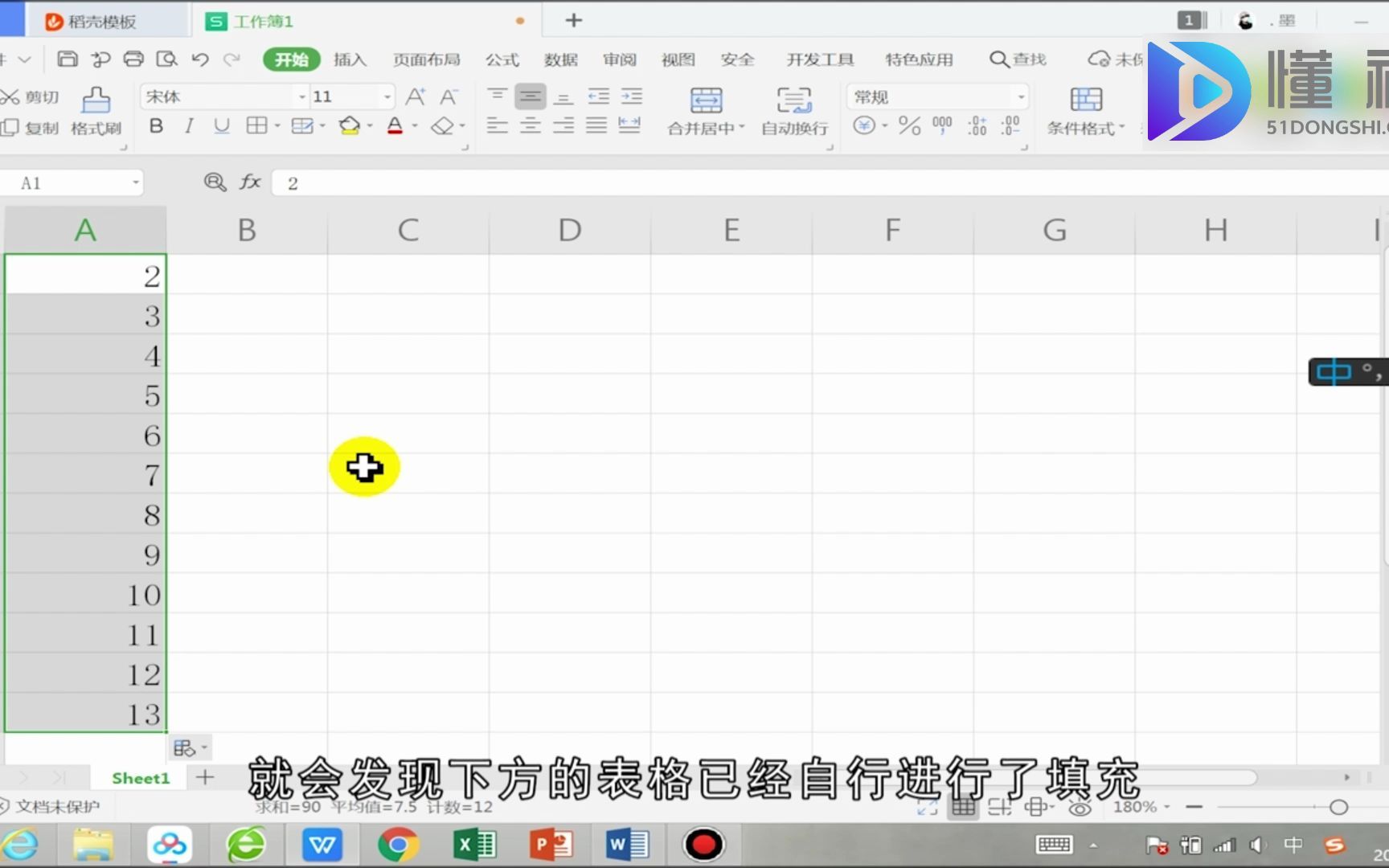This screenshot has height=868, width=1389.
Task: Click the red font color A icon
Action: point(395,126)
